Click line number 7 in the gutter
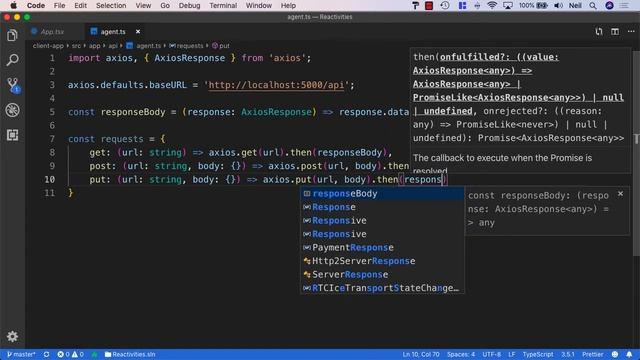Image resolution: width=640 pixels, height=360 pixels. tap(52, 139)
